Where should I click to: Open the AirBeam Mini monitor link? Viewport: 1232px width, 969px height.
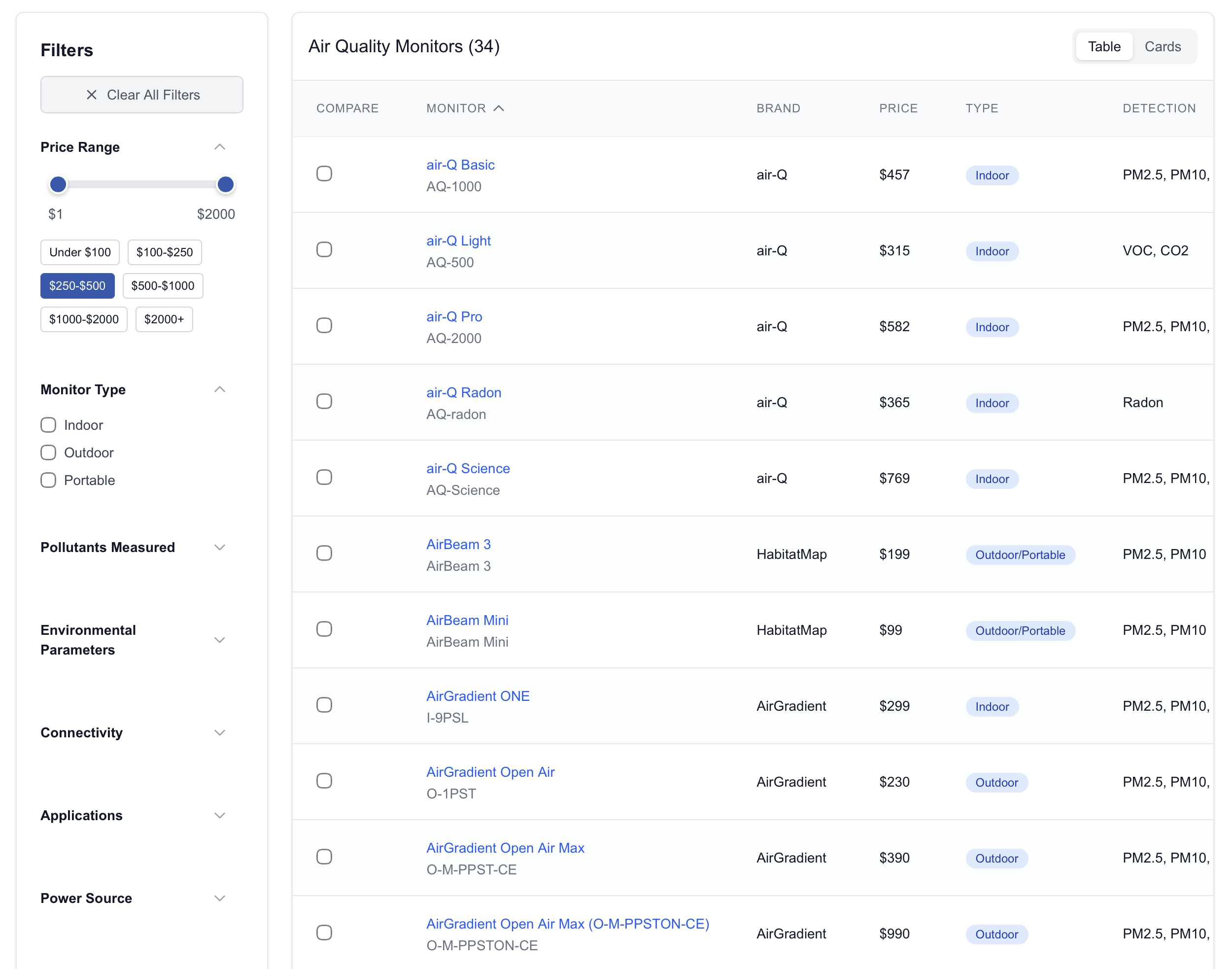point(467,620)
